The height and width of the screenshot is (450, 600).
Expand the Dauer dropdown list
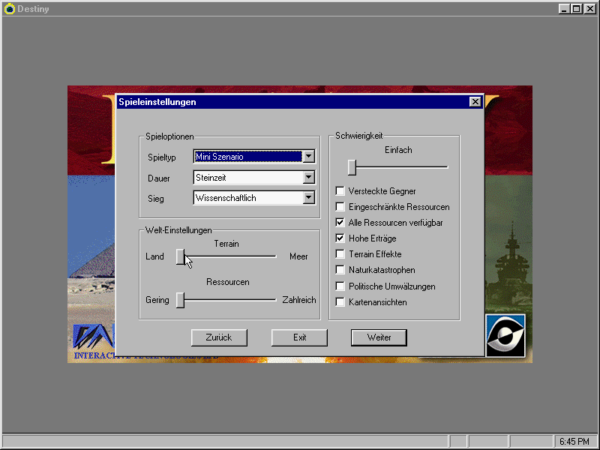point(308,178)
